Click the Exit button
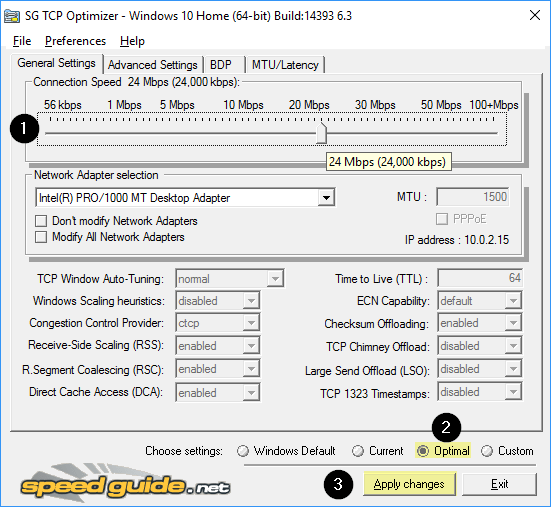 coord(499,484)
